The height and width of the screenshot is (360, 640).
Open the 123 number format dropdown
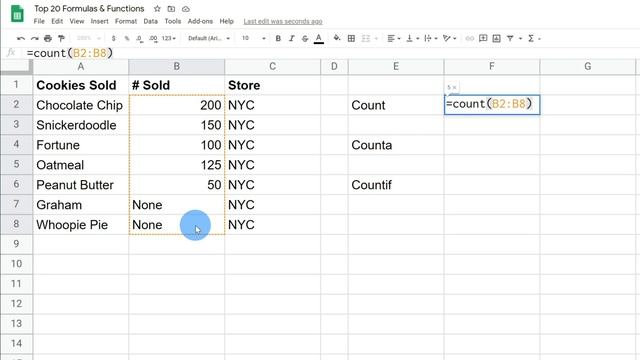(x=168, y=38)
